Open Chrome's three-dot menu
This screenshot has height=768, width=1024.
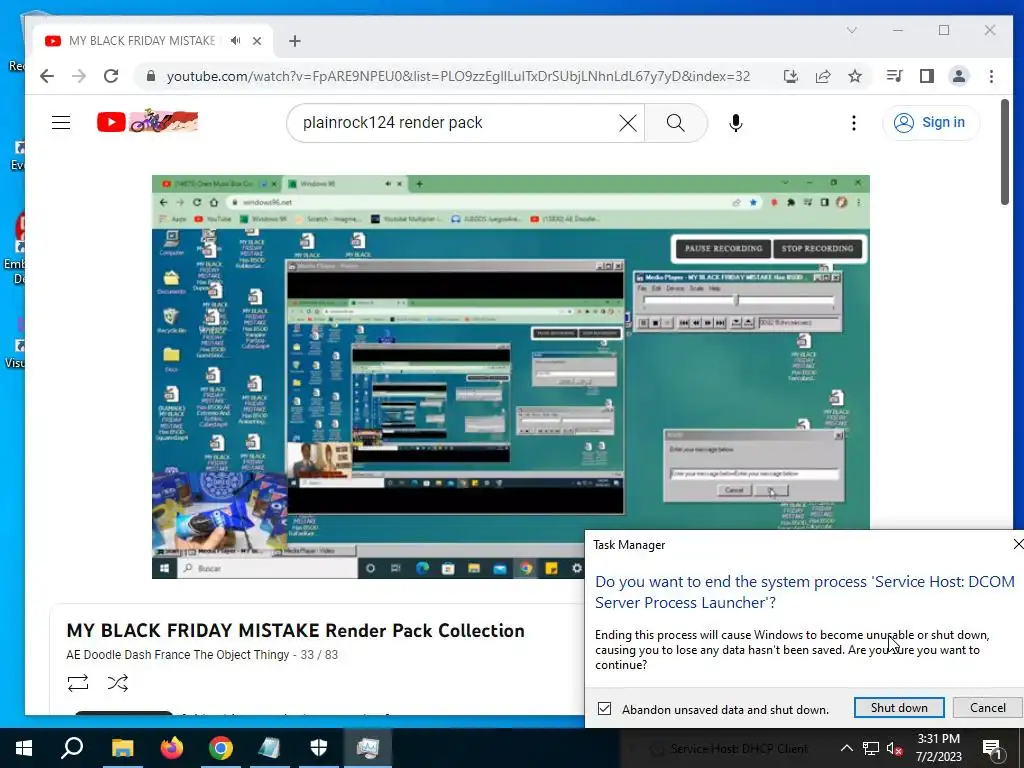coord(991,76)
